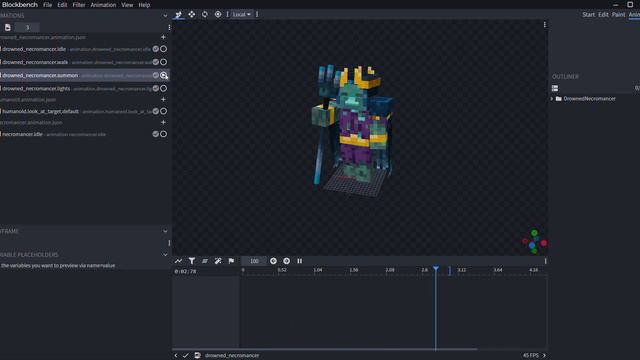Toggle play circle on necromancer.idle

163,134
